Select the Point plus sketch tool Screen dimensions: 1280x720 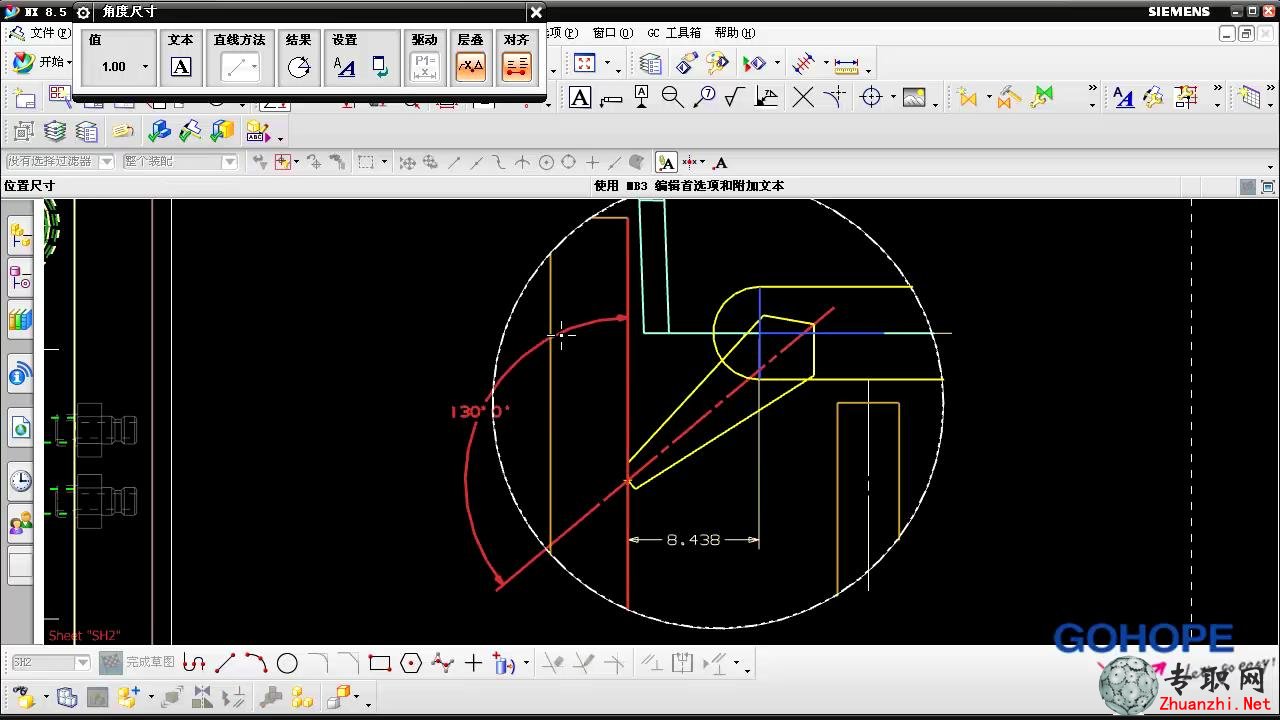click(473, 663)
